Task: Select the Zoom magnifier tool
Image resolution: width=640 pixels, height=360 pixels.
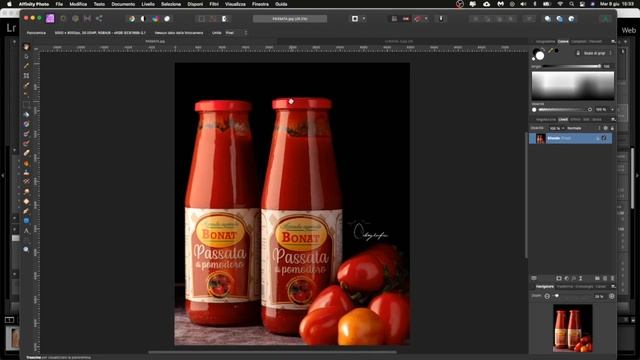Action: [x=27, y=249]
